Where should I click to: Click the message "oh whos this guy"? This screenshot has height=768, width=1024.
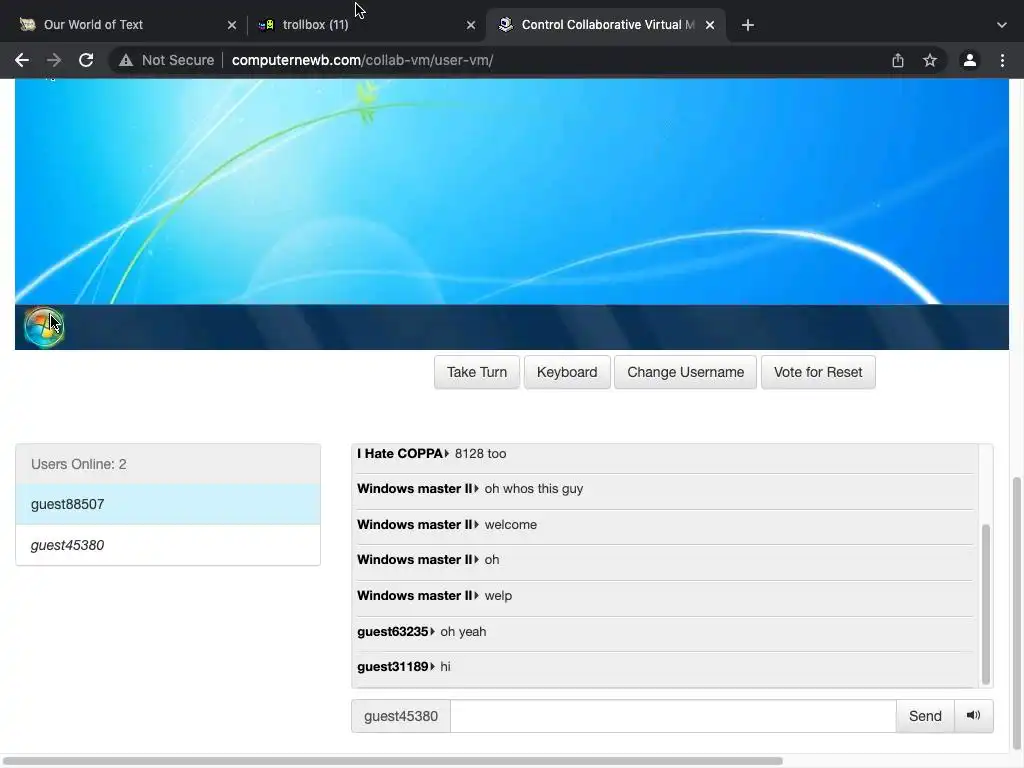point(534,488)
